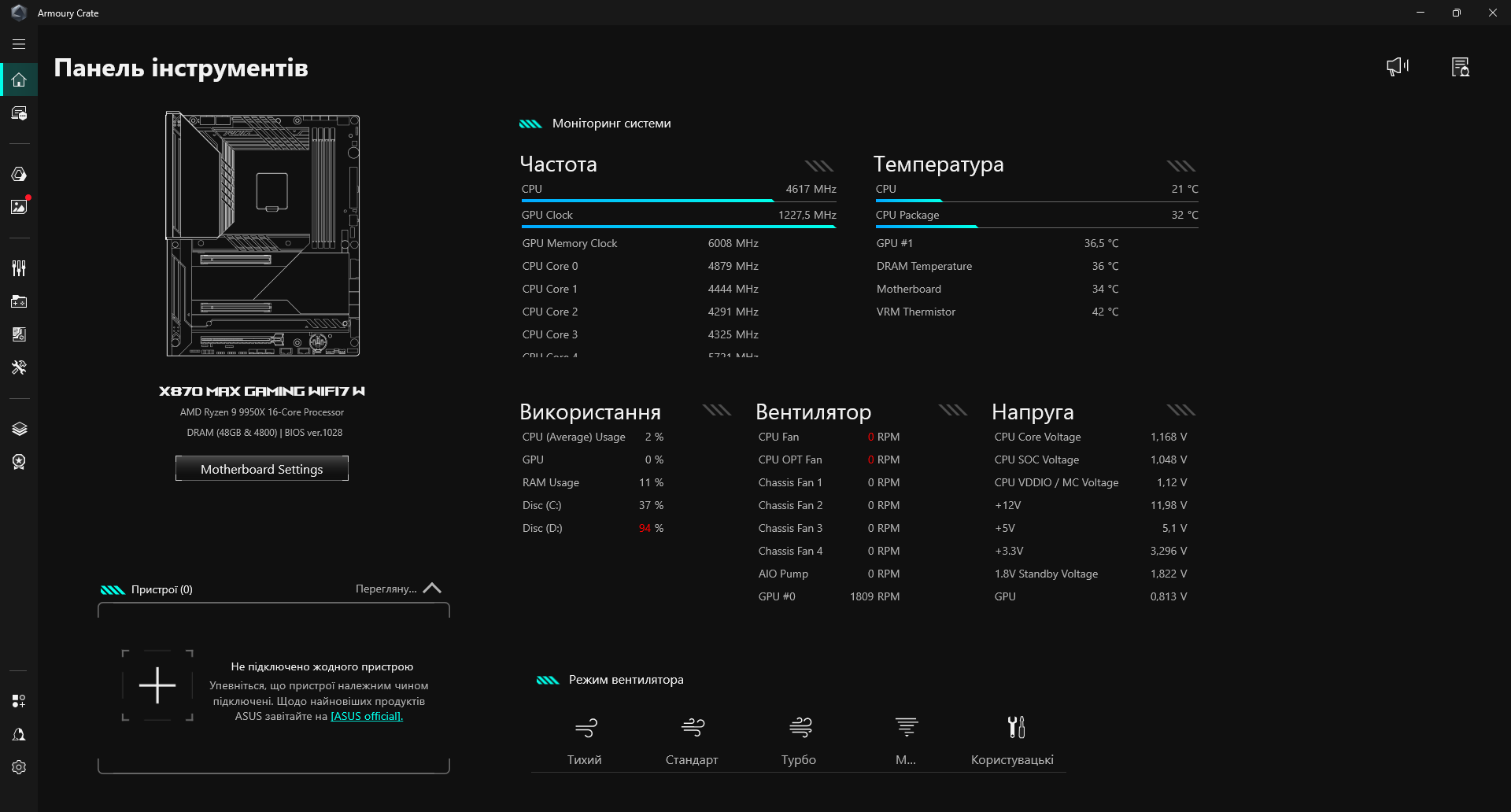Image resolution: width=1511 pixels, height=812 pixels.
Task: Click the CPU Package temperature label
Action: [x=907, y=215]
